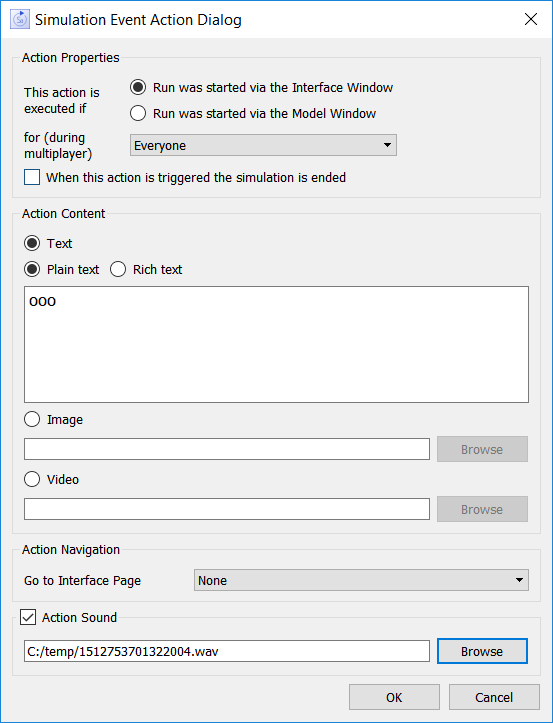Uncheck the Action Sound checkbox
The width and height of the screenshot is (553, 723).
click(x=28, y=617)
